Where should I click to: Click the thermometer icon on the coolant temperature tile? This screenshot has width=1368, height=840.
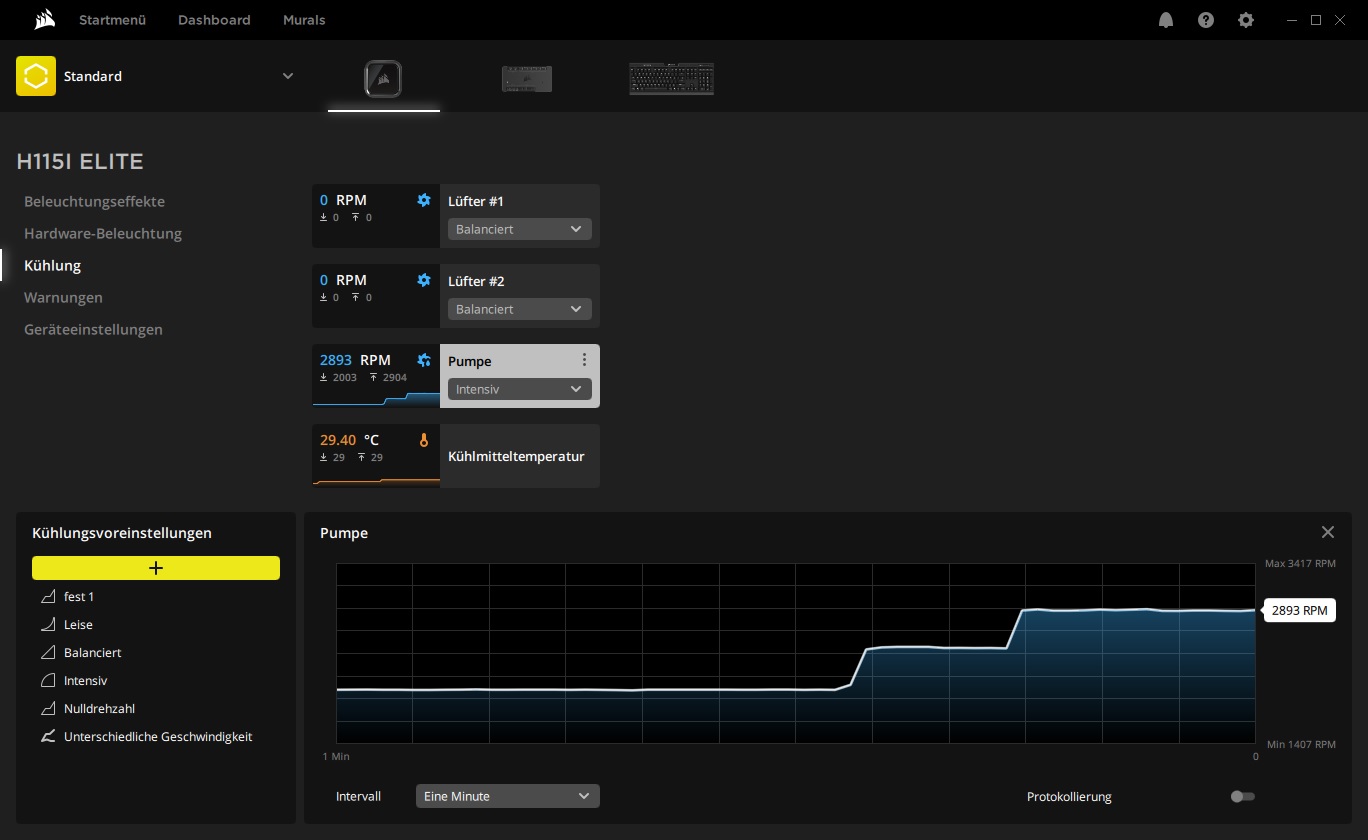pos(424,440)
